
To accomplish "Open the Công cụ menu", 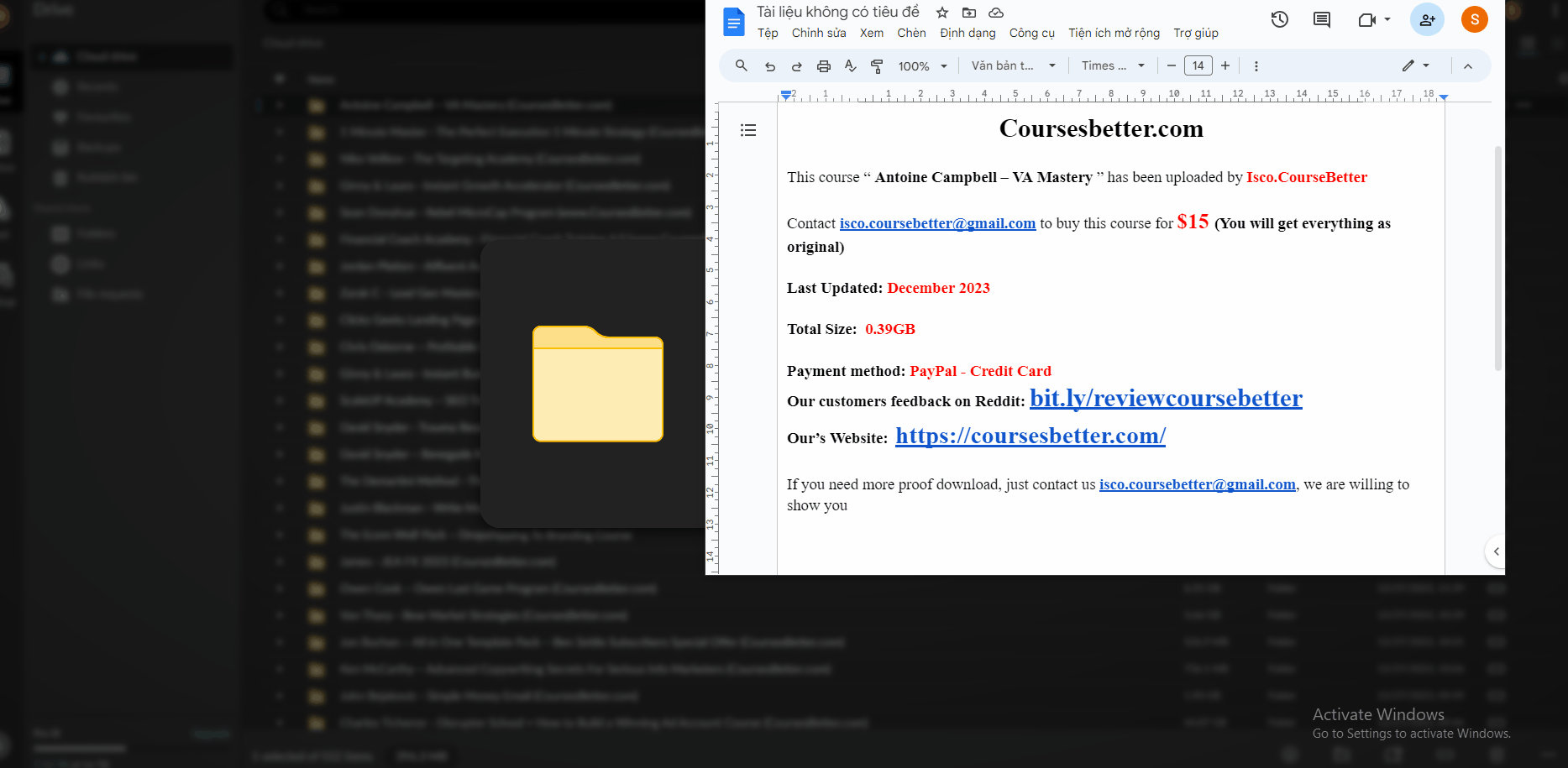I will (1032, 33).
